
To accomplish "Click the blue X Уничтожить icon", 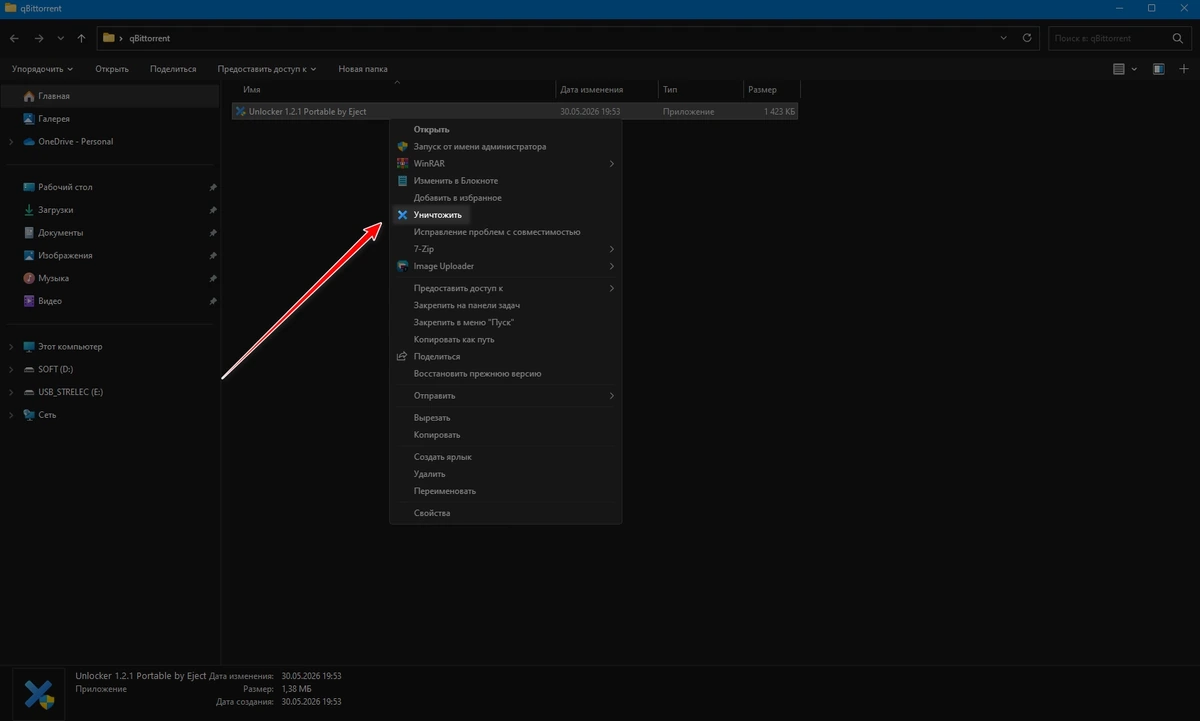I will [x=402, y=215].
